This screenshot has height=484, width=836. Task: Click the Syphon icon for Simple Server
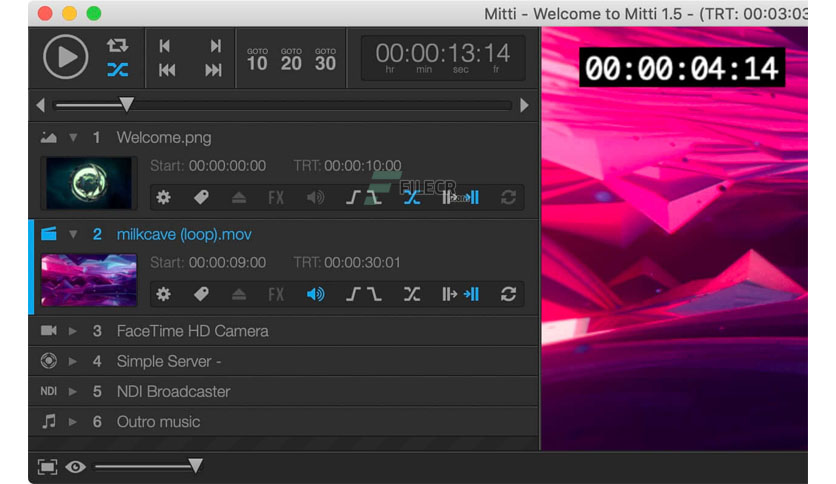[x=49, y=361]
